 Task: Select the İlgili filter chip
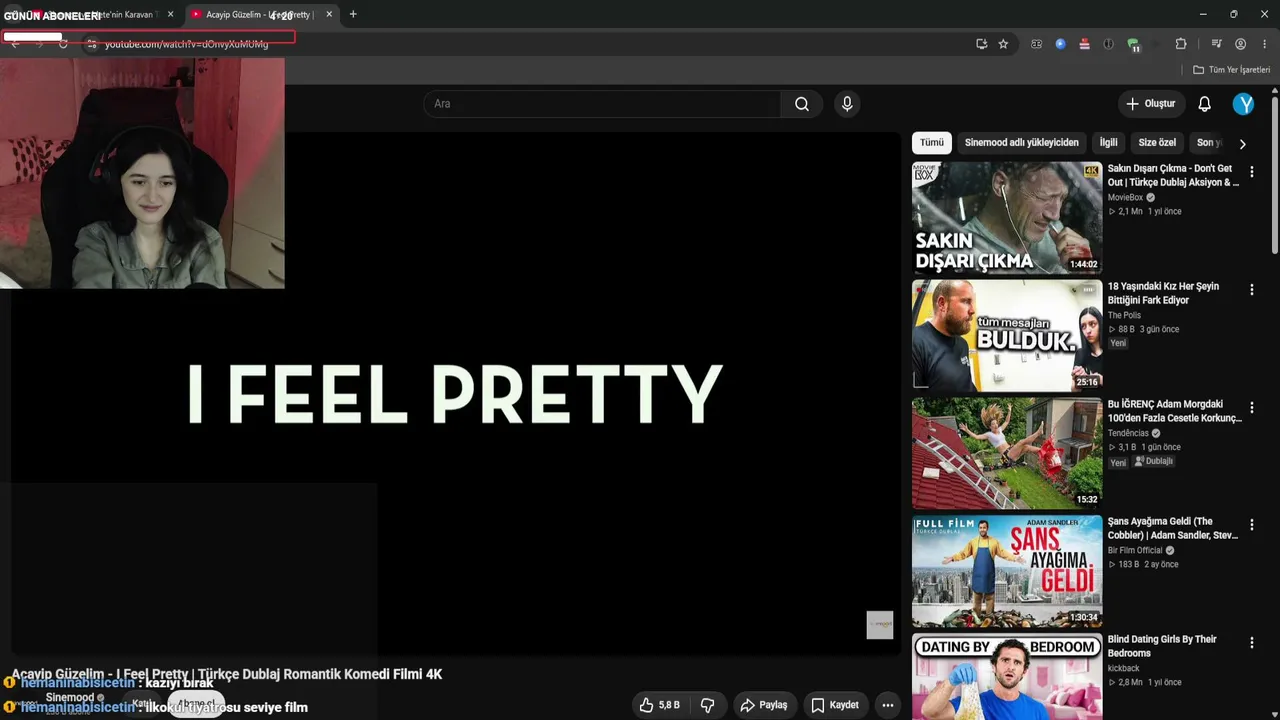1109,143
